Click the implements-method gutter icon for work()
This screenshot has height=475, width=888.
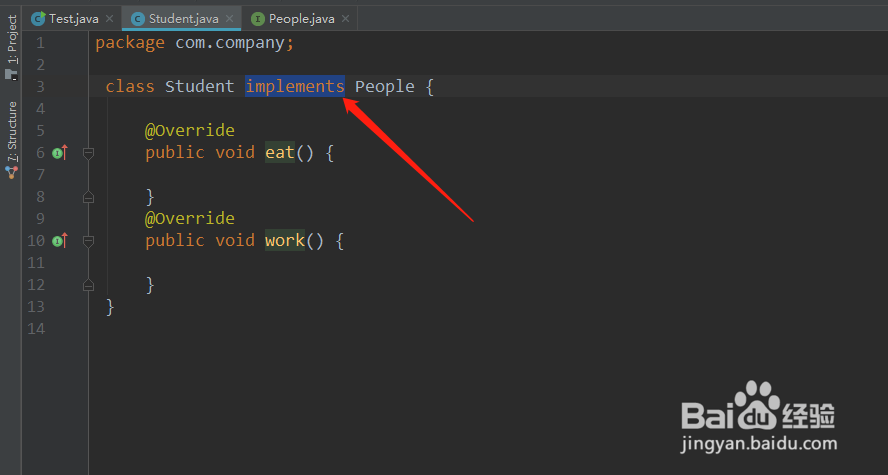coord(60,241)
